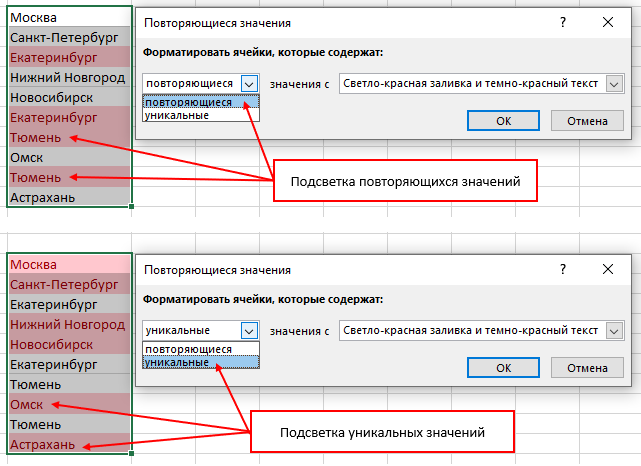Click the upper selection's fill handle
641x466 pixels.
(x=131, y=206)
